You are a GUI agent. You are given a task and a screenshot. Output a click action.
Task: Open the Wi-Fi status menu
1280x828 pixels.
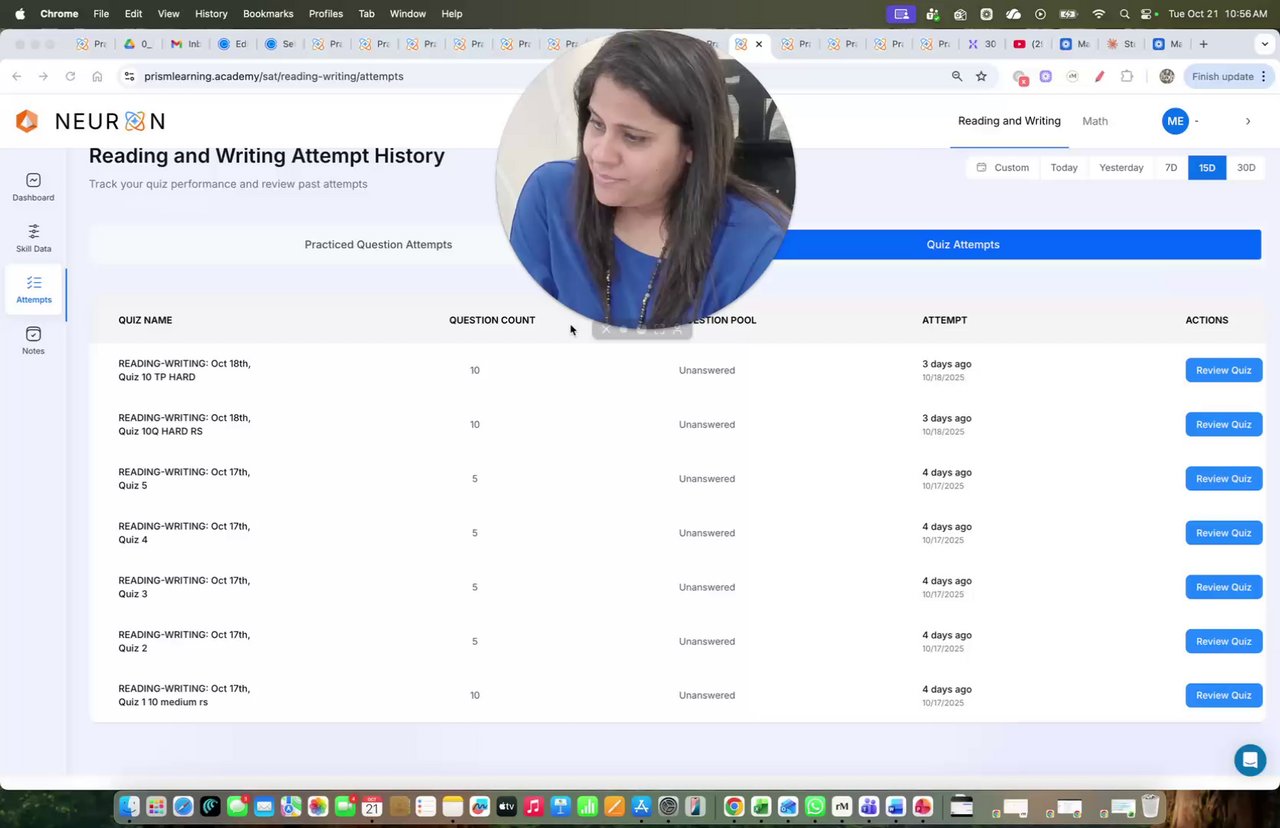point(1099,14)
